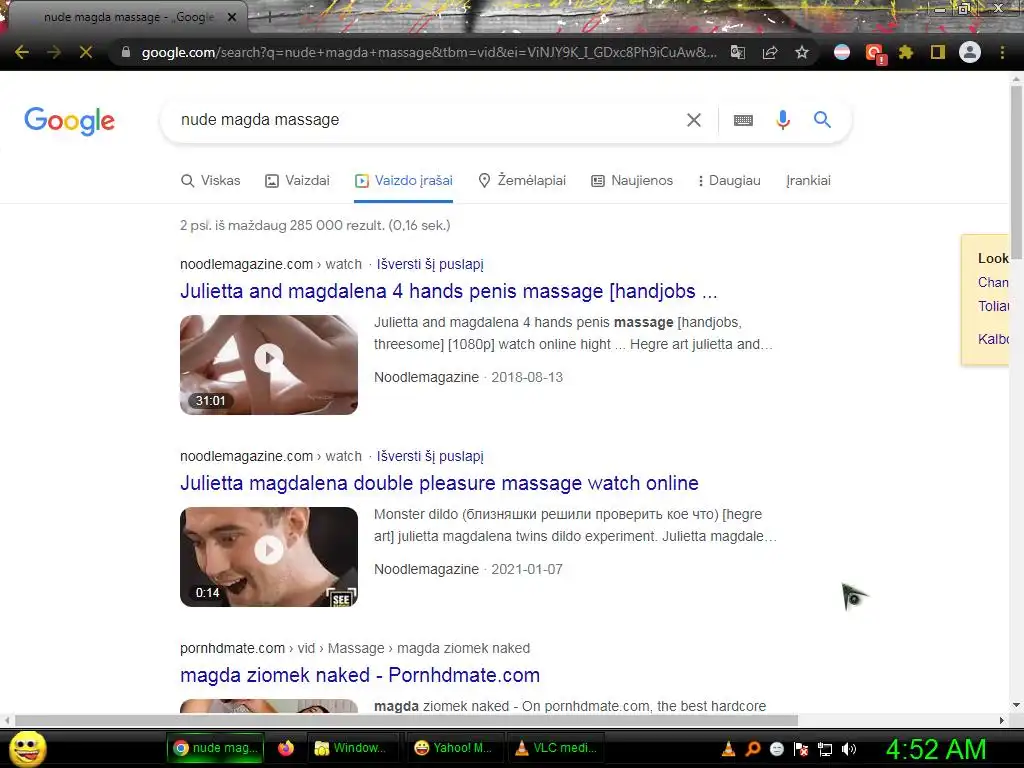The height and width of the screenshot is (768, 1024).
Task: Open the VLC cone tray icon
Action: click(x=728, y=749)
